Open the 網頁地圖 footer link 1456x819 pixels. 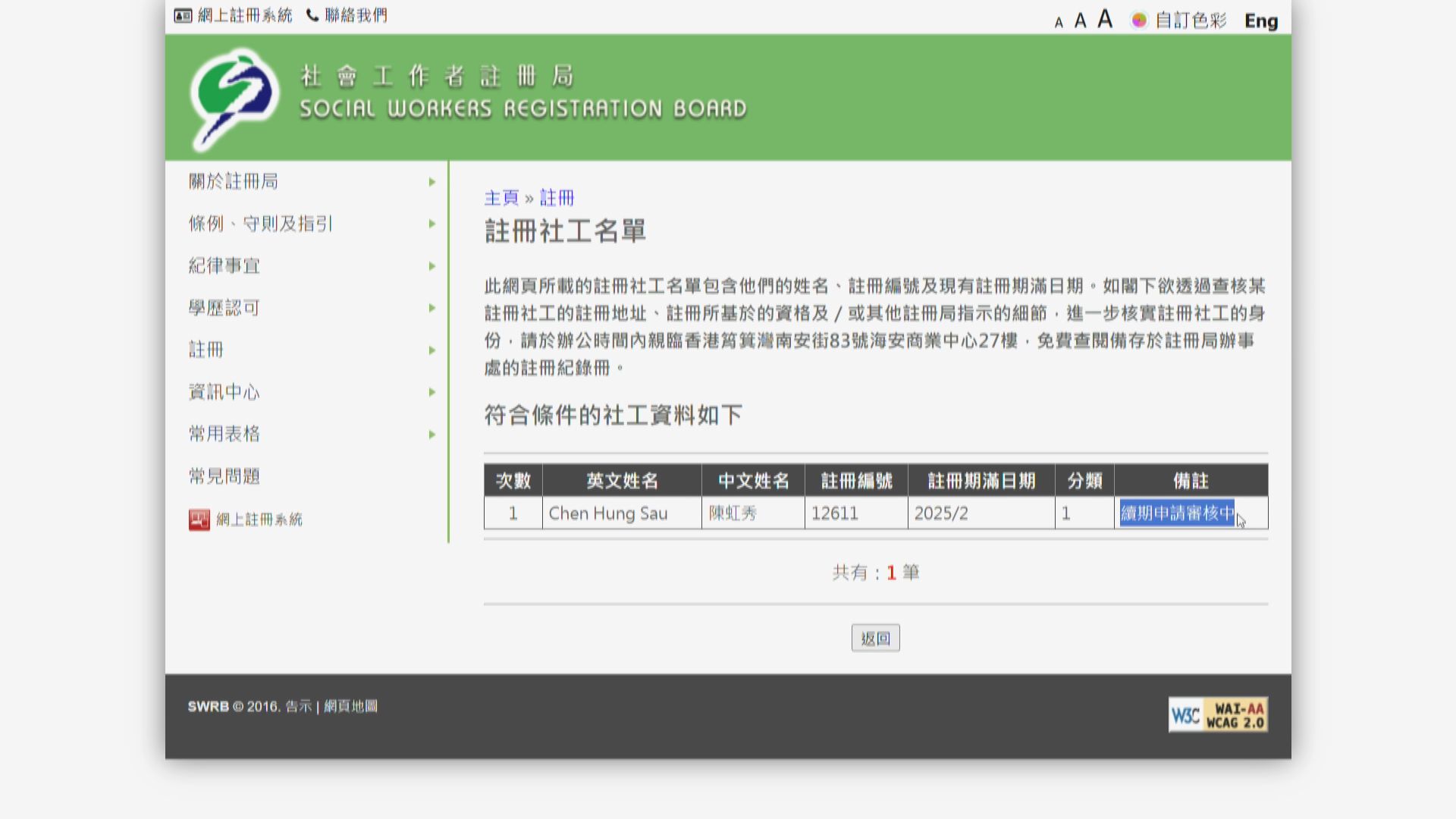[350, 706]
